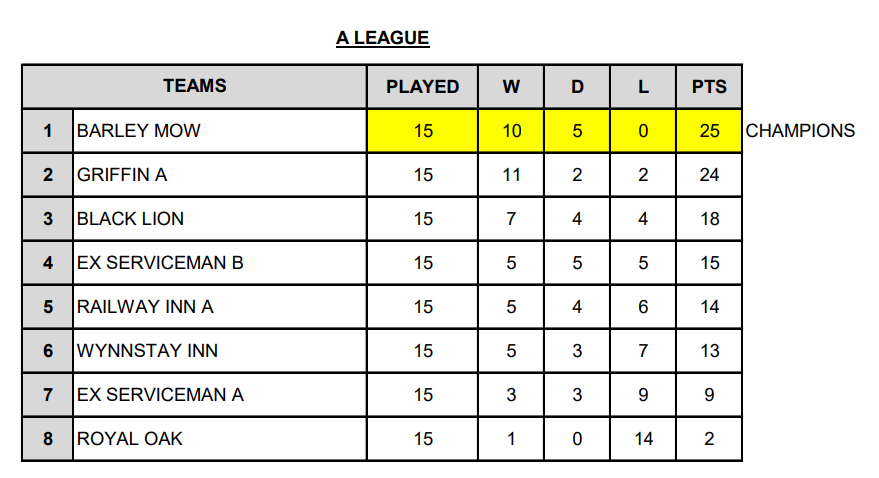Click the yellow points cell showing 25
This screenshot has width=879, height=478.
tap(709, 131)
